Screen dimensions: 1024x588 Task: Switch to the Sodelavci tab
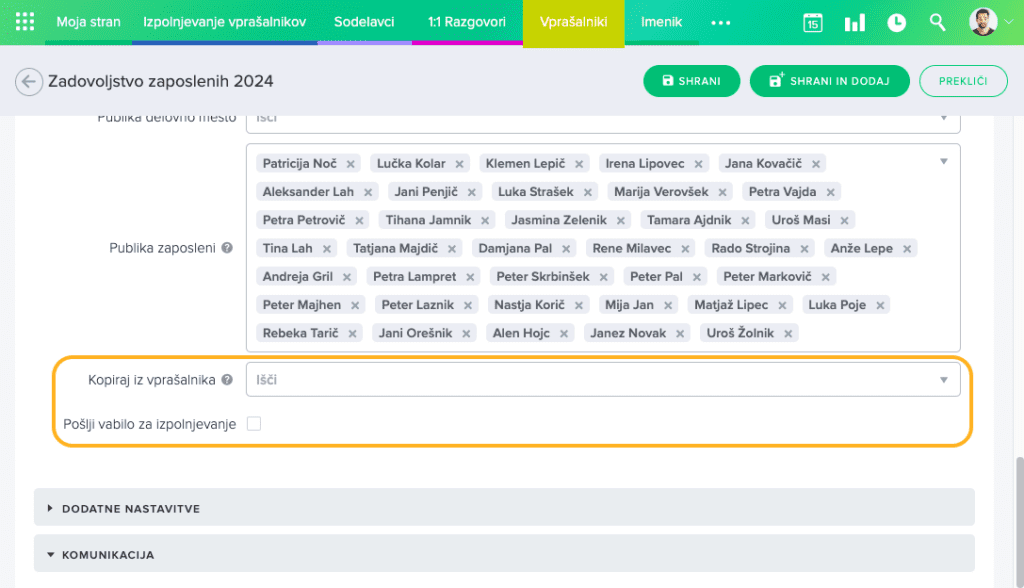(x=364, y=22)
